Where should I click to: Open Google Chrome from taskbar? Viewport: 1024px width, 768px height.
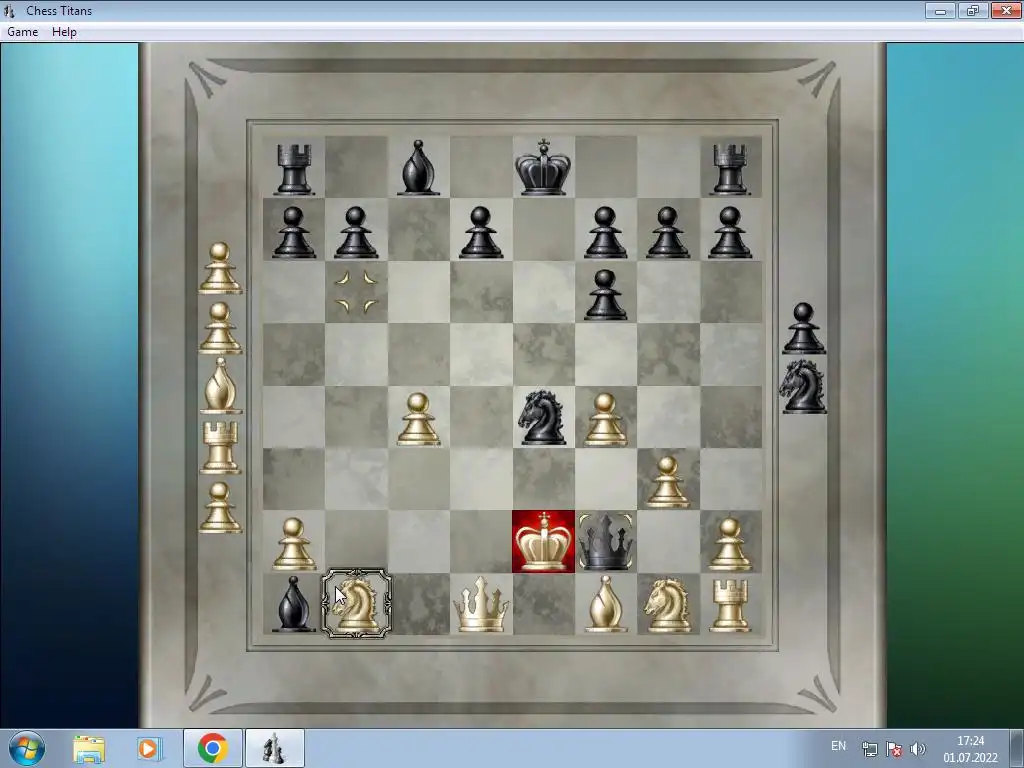click(213, 748)
